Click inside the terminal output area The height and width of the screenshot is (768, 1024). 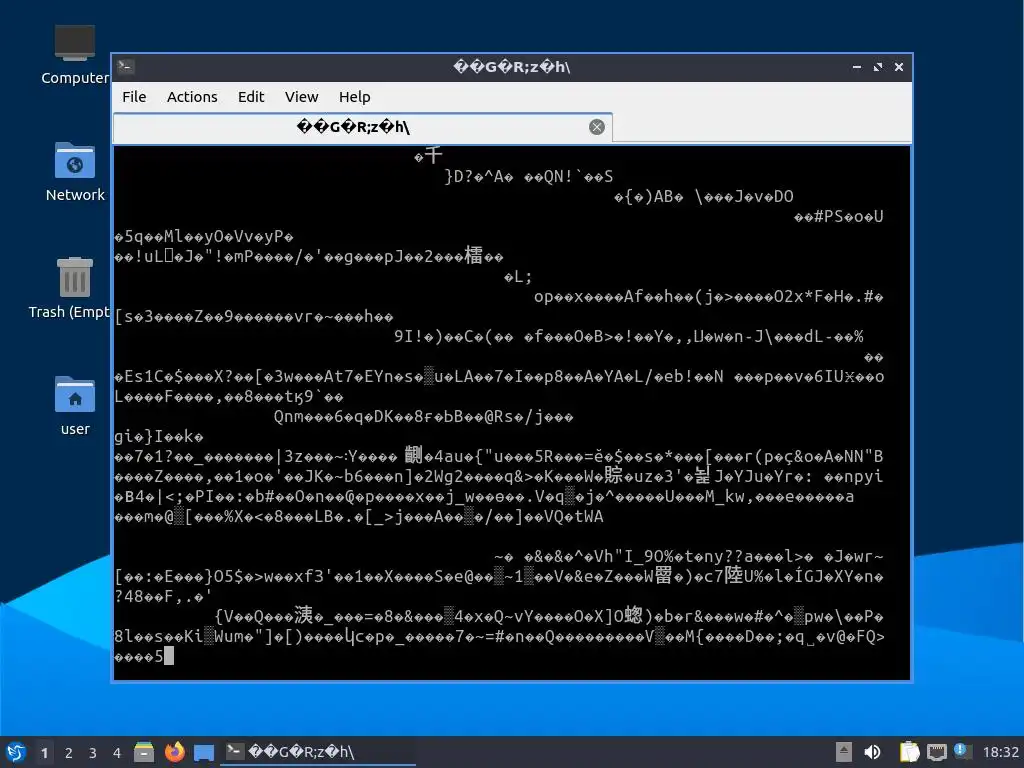click(x=511, y=413)
